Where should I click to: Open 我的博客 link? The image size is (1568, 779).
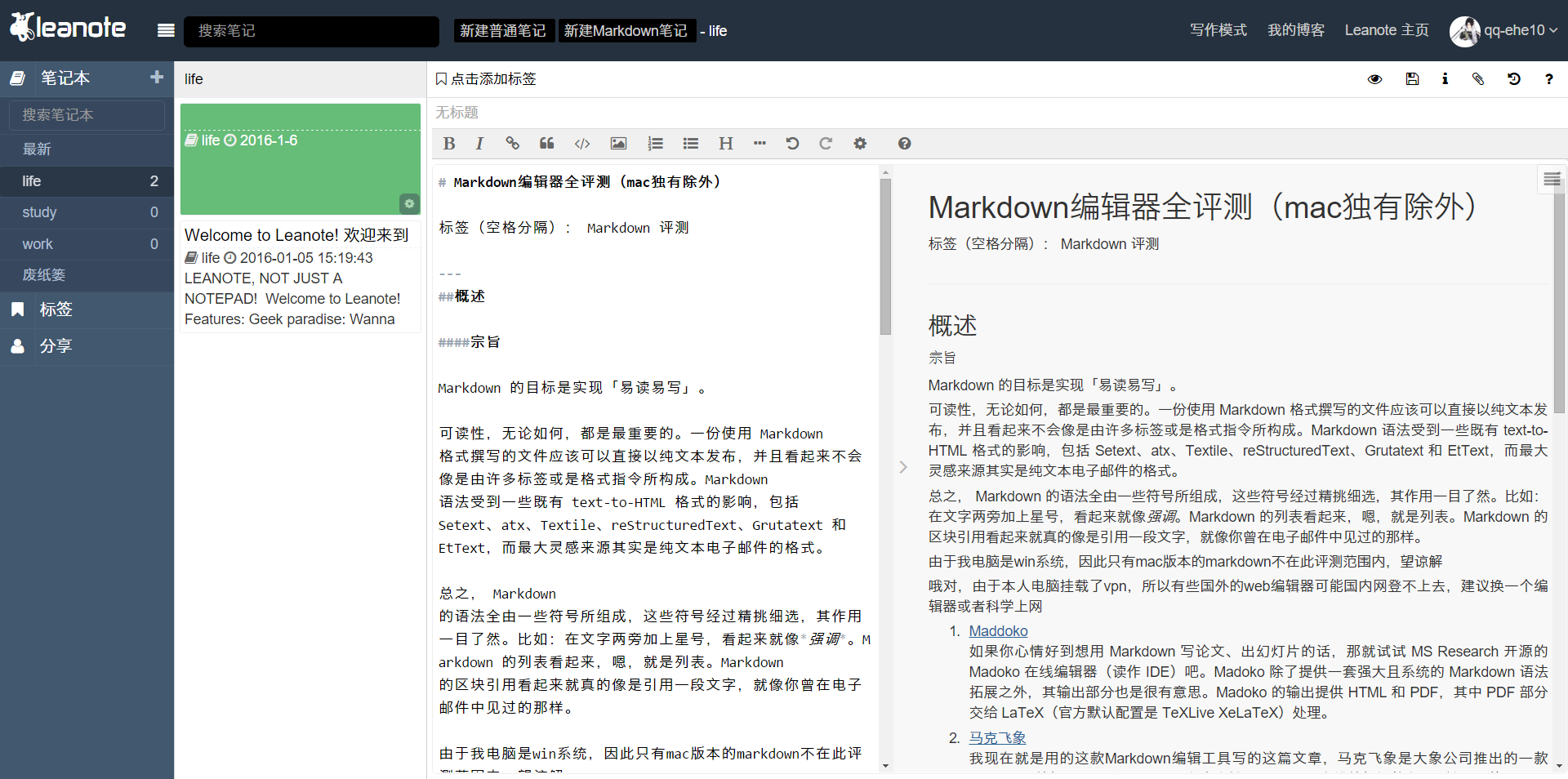[x=1296, y=30]
